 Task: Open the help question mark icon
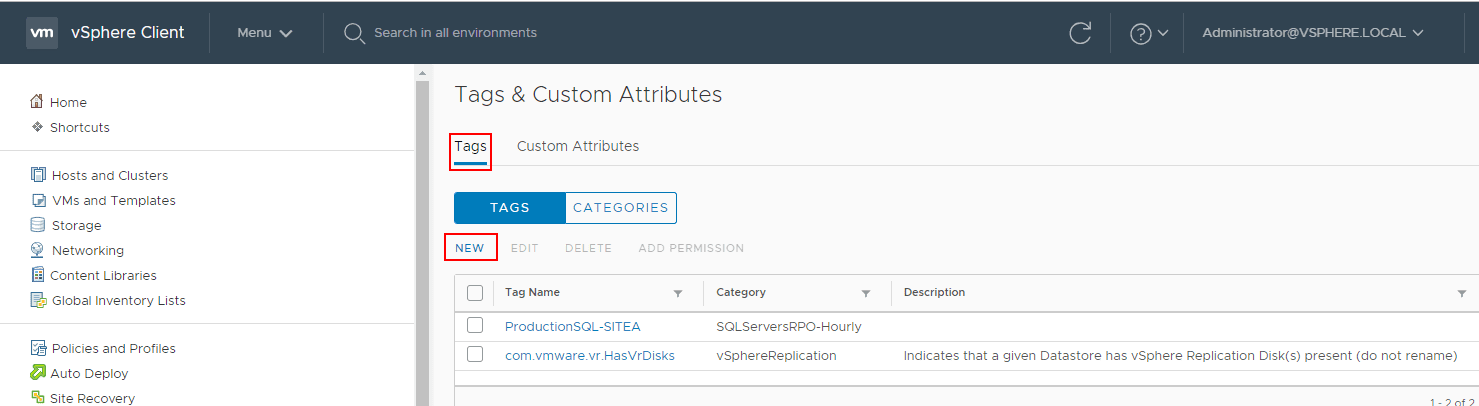[x=1140, y=33]
